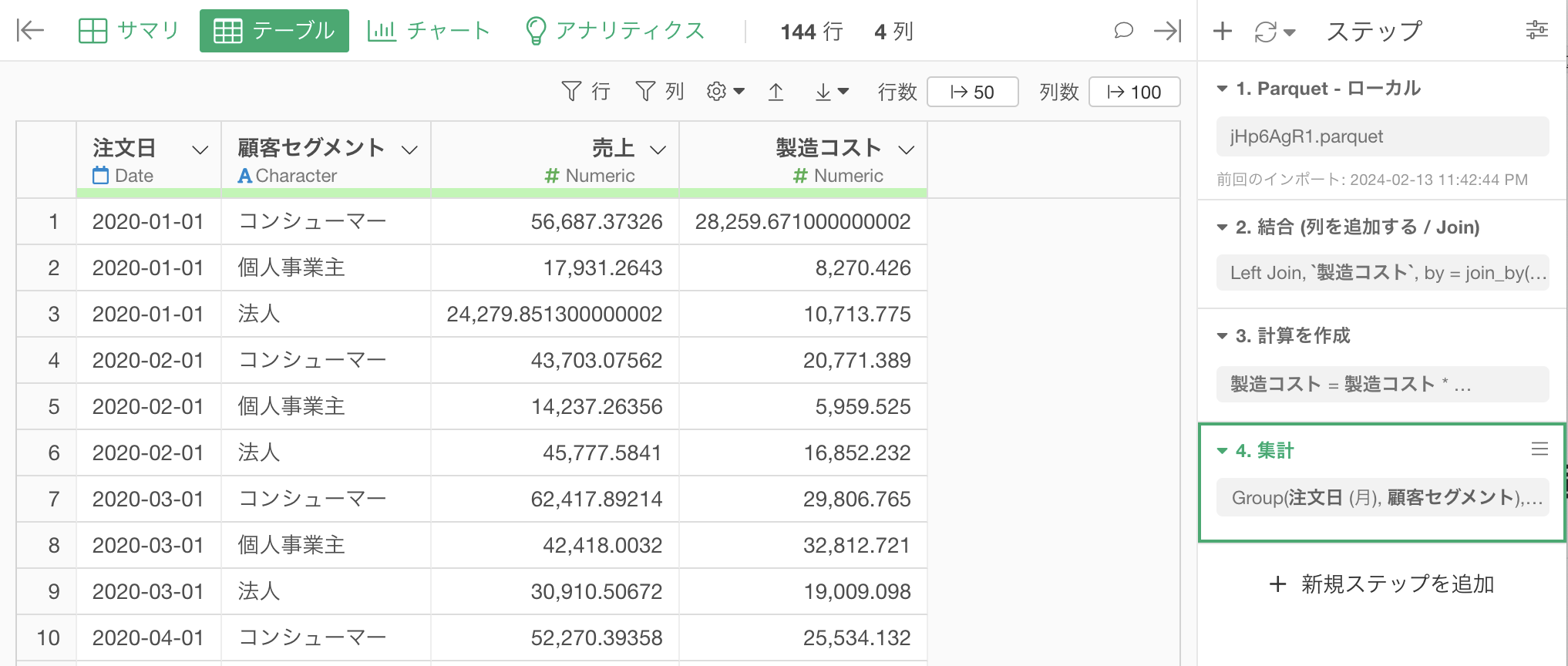Select cell 16,852.232
Viewport: 1568px width, 666px height.
tap(803, 453)
